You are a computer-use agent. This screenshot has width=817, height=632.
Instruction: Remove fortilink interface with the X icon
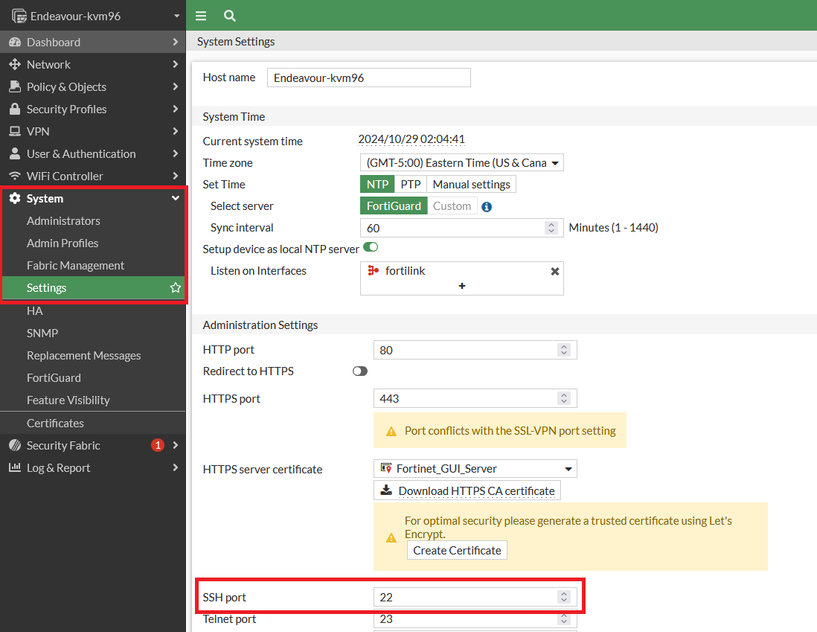point(555,271)
